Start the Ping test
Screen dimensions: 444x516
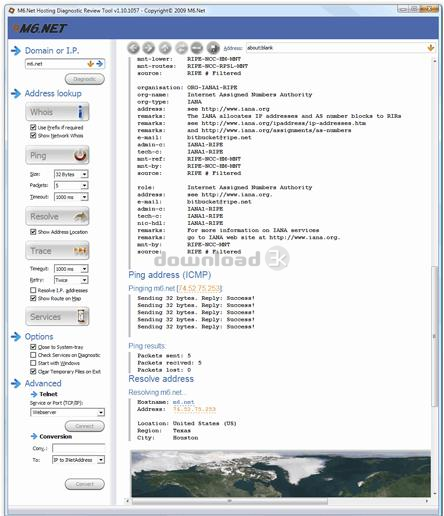pos(57,155)
